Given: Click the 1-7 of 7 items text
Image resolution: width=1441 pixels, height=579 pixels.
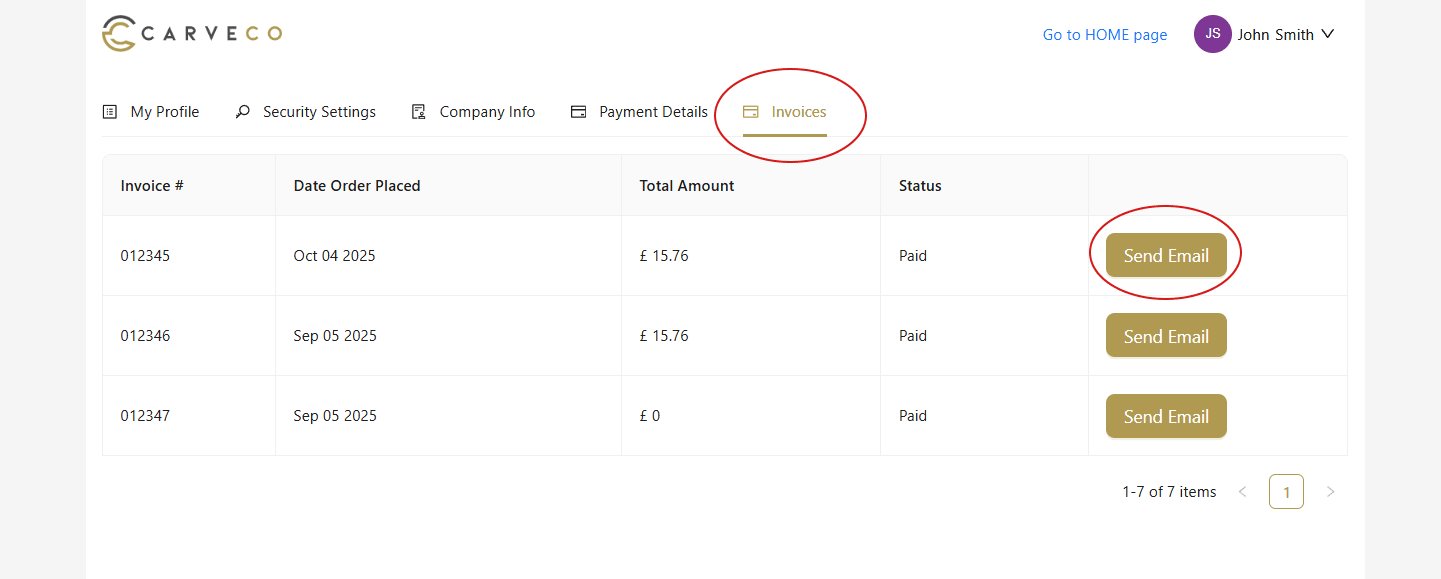Looking at the screenshot, I should [x=1169, y=492].
